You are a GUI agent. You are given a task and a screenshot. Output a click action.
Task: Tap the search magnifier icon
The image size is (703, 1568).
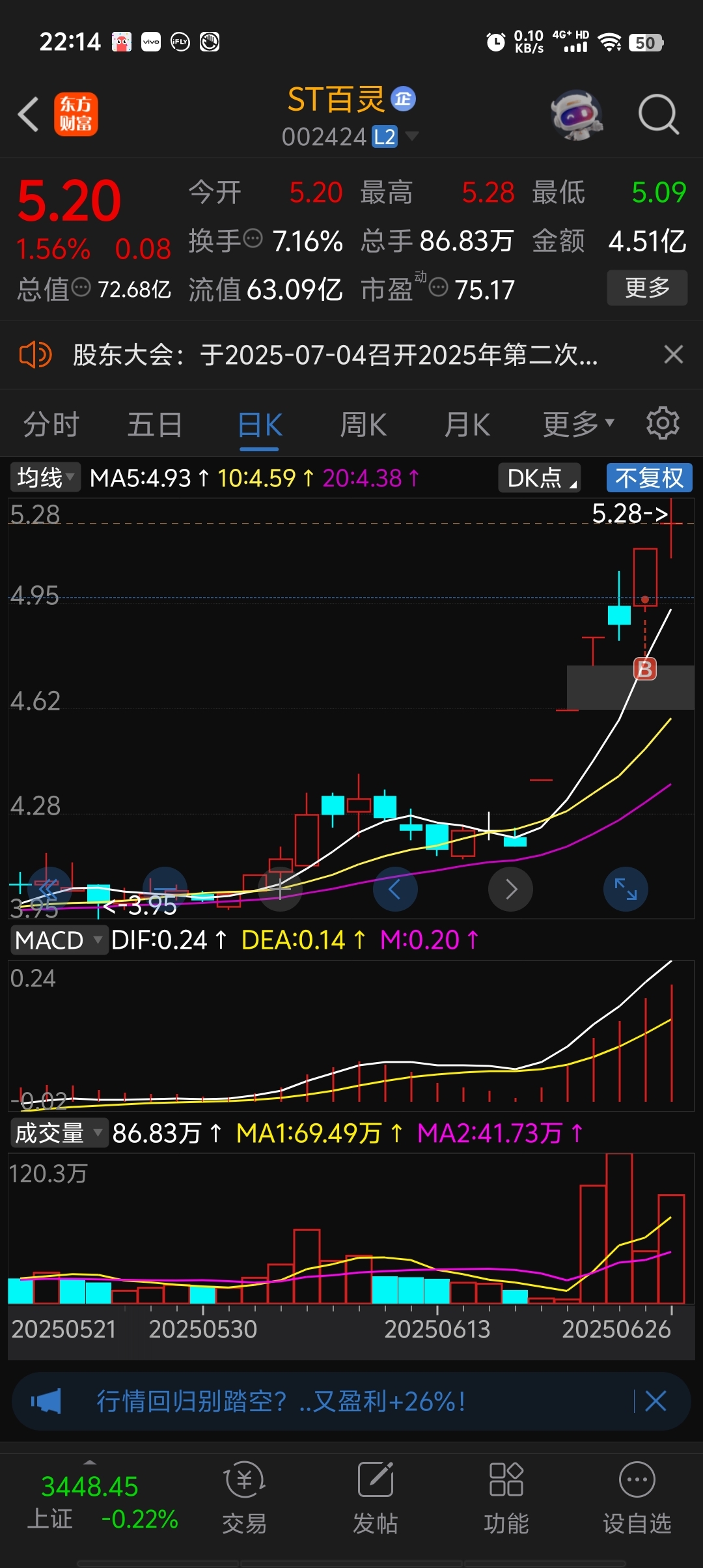point(659,115)
